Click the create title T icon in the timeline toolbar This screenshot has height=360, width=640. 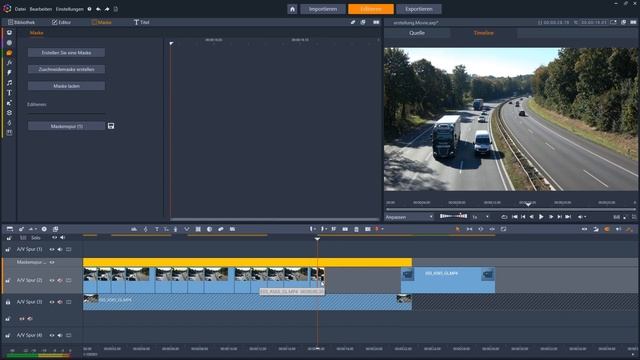click(157, 229)
